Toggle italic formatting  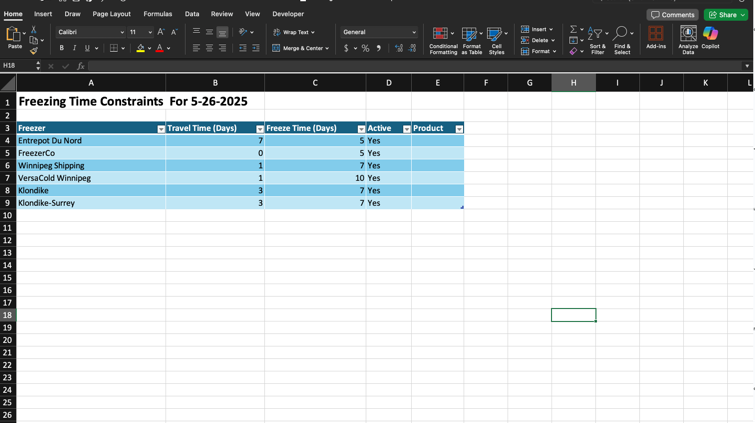coord(74,48)
